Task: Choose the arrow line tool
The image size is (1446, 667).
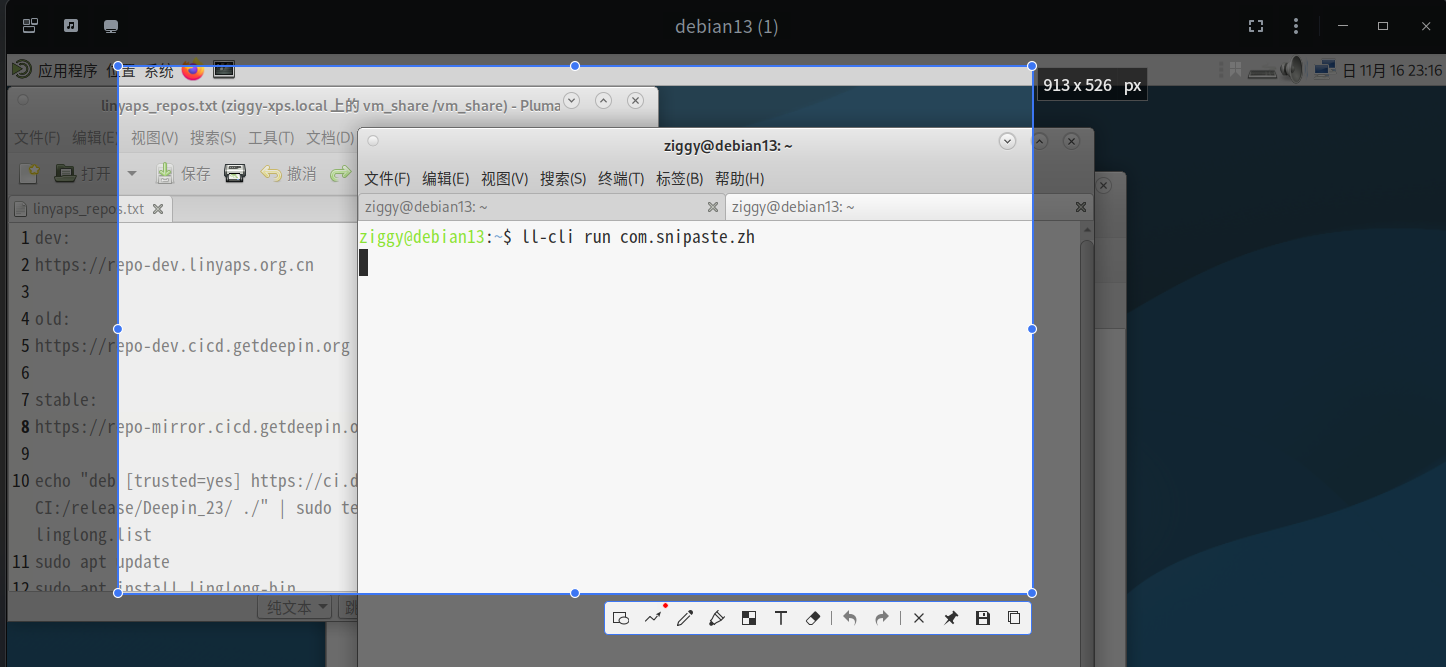Action: coord(653,618)
